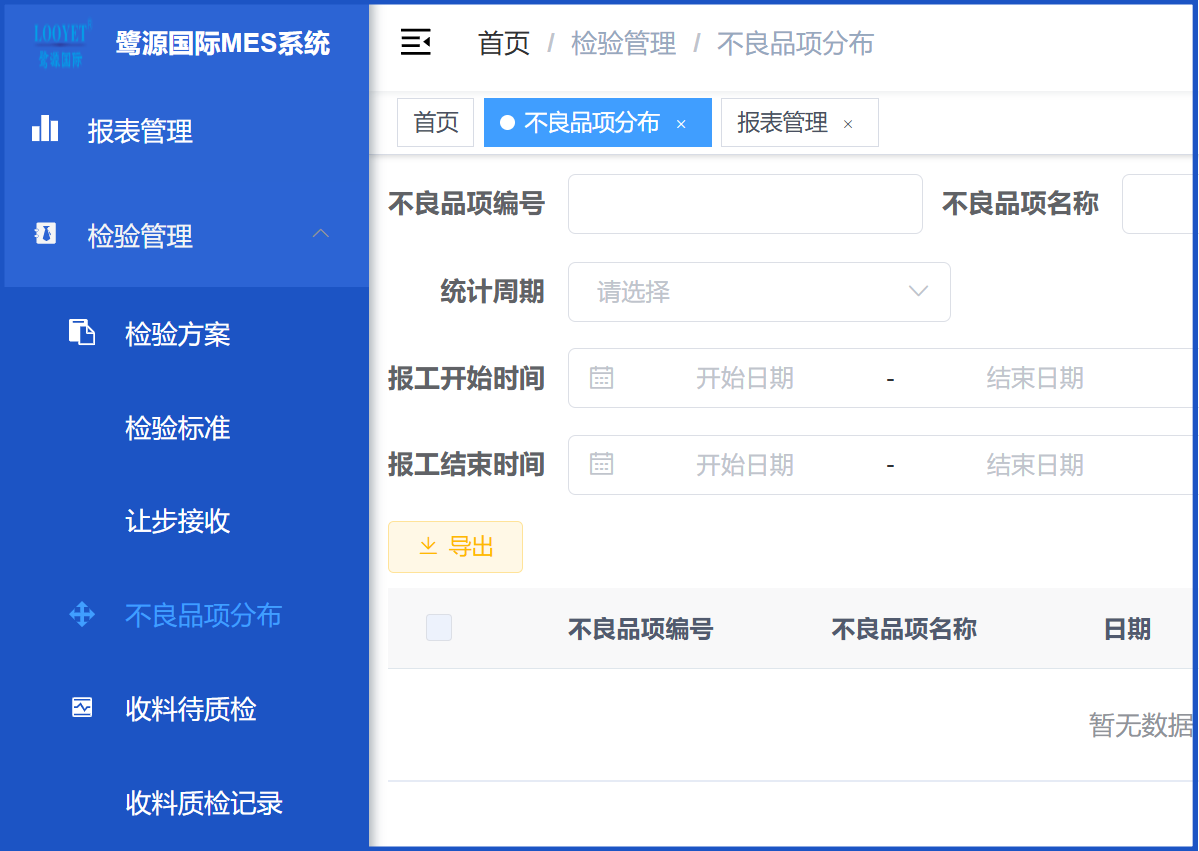Click the 不良品项分布 cross-arrows icon

tap(82, 614)
